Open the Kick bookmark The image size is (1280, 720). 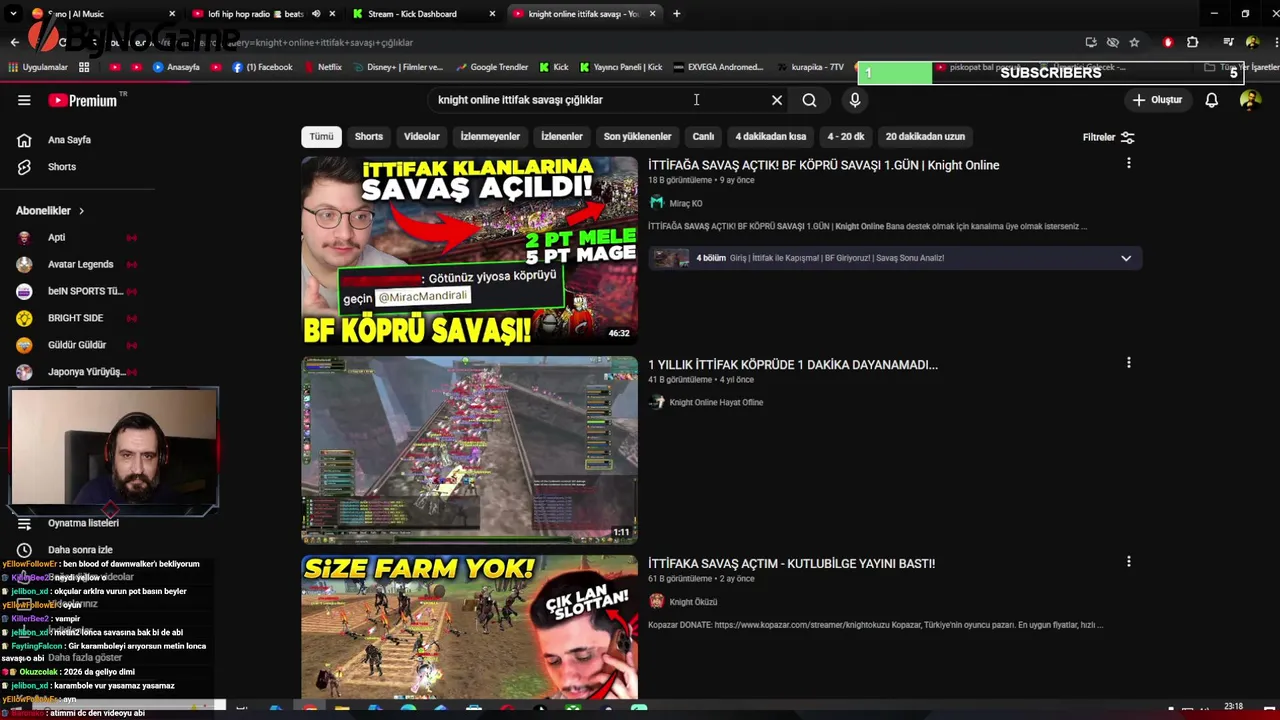point(554,68)
